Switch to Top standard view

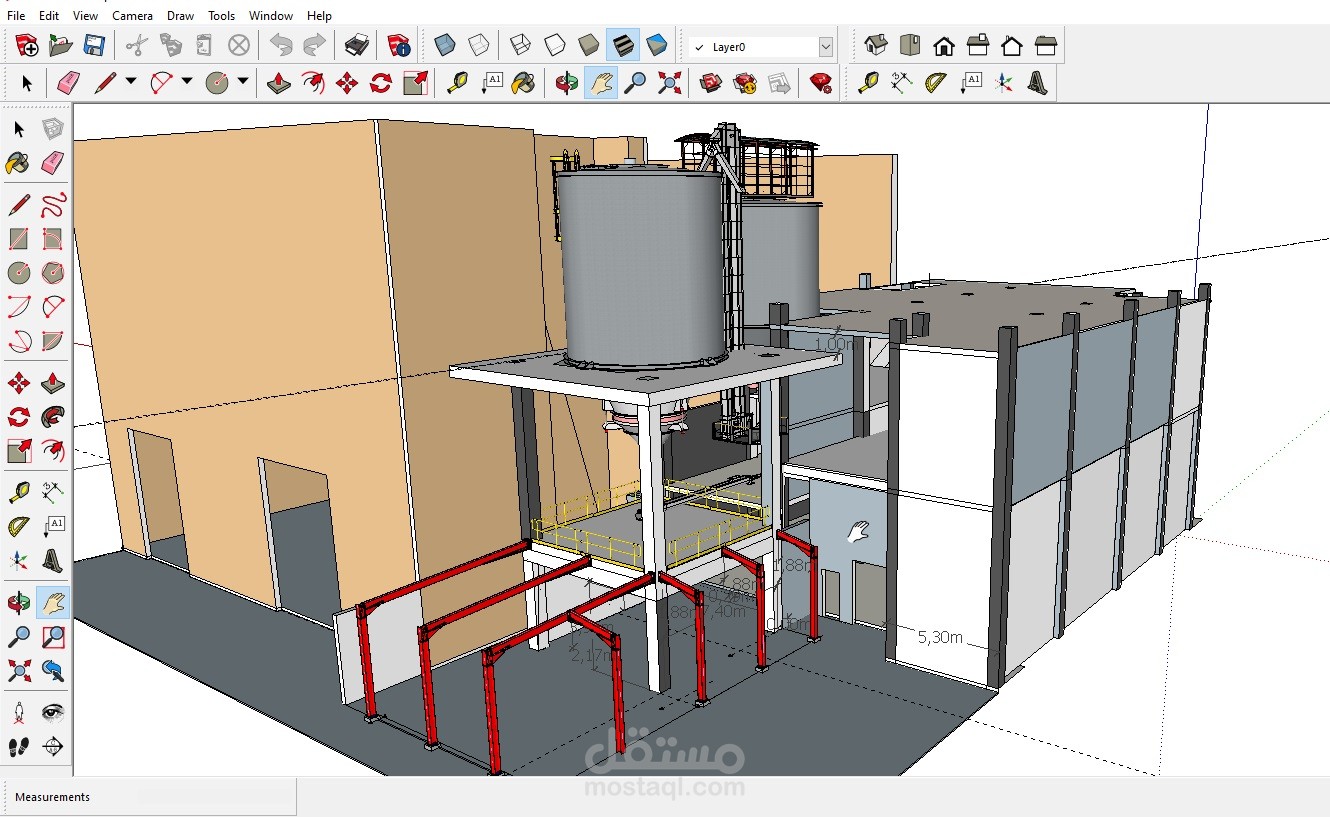coord(910,45)
